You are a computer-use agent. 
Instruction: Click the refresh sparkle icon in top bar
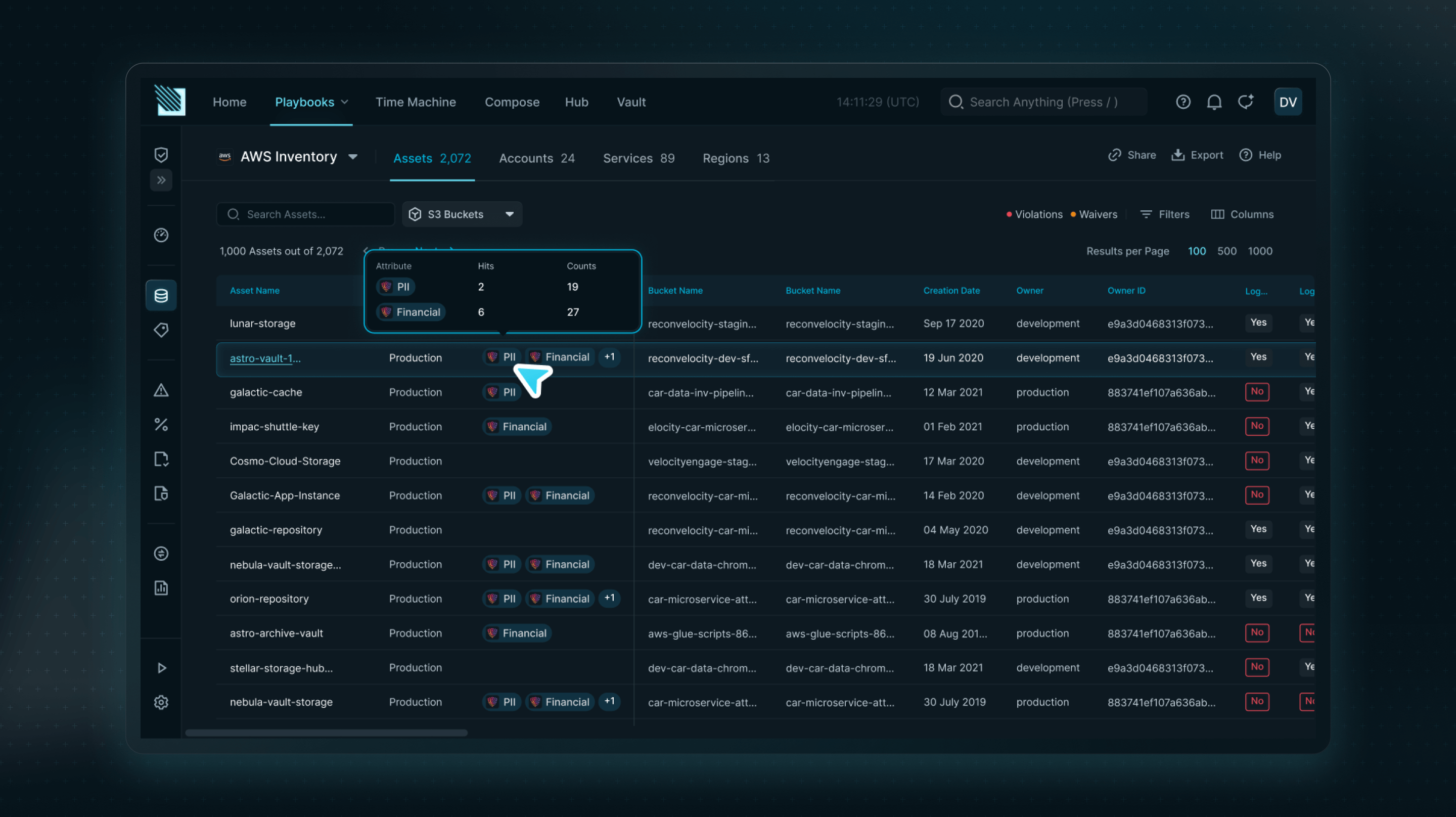click(x=1246, y=102)
